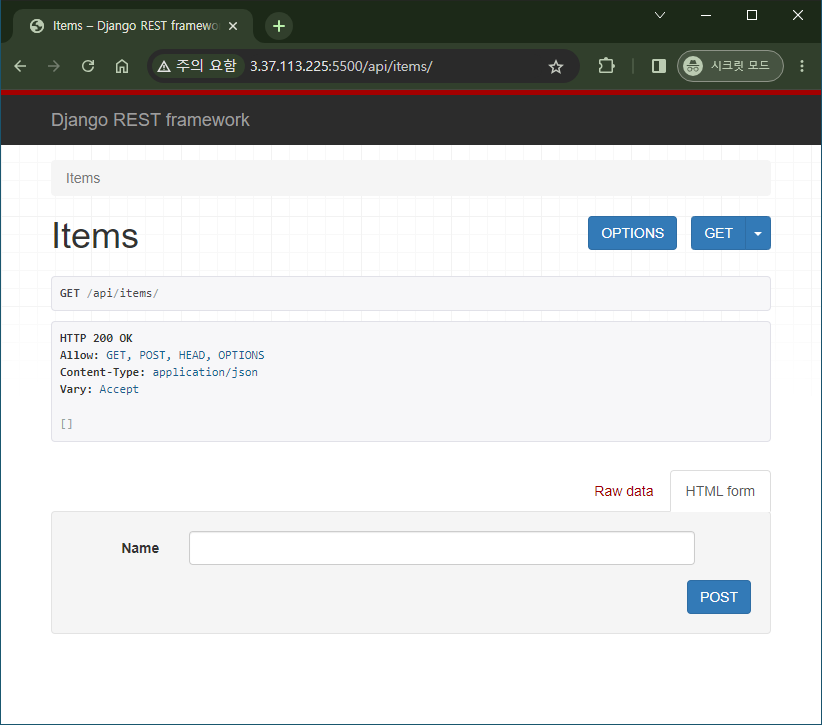The image size is (822, 725).
Task: Close the Items Django REST framework tab
Action: (x=233, y=26)
